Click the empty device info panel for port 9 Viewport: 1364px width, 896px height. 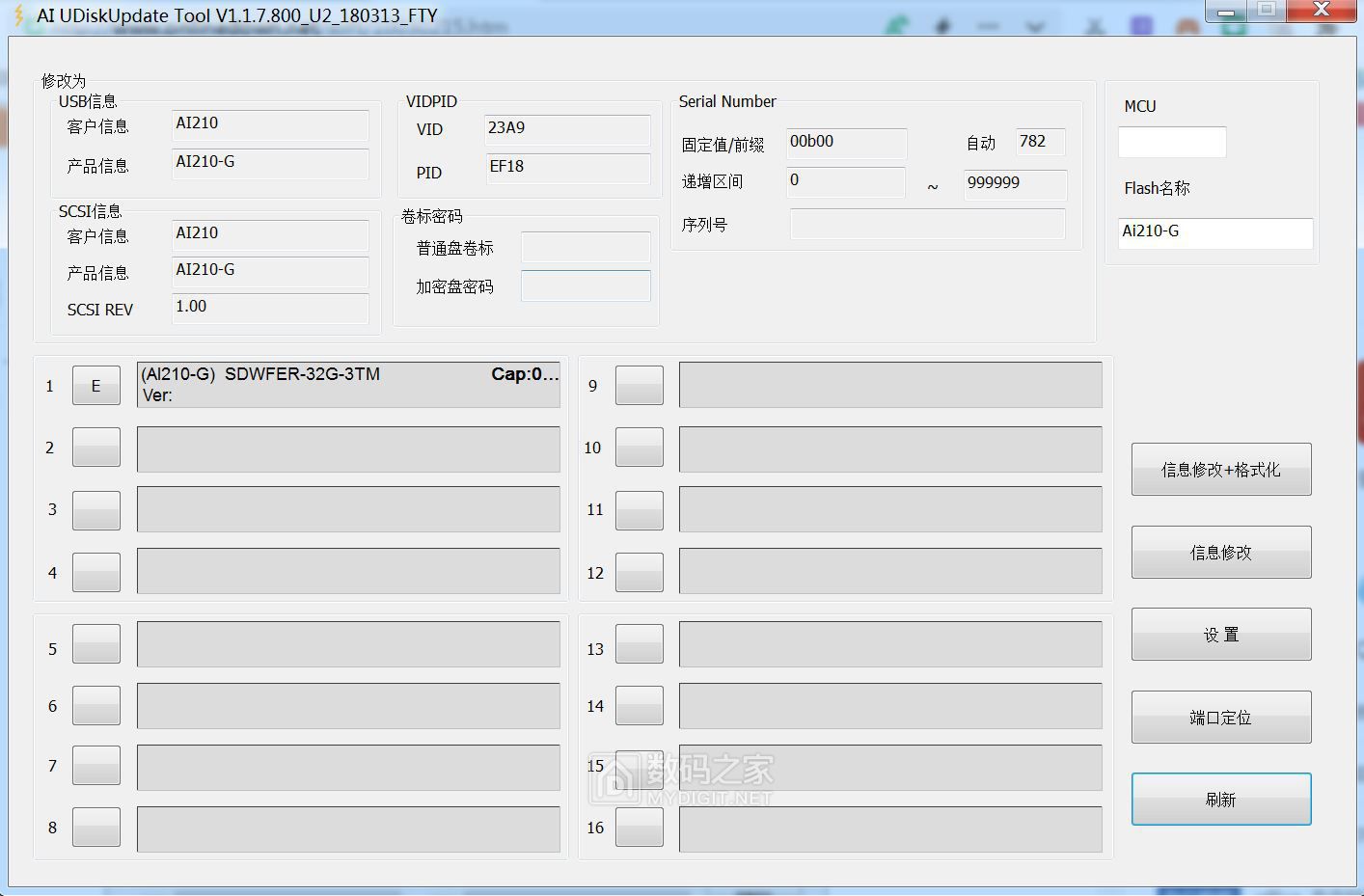pyautogui.click(x=890, y=385)
